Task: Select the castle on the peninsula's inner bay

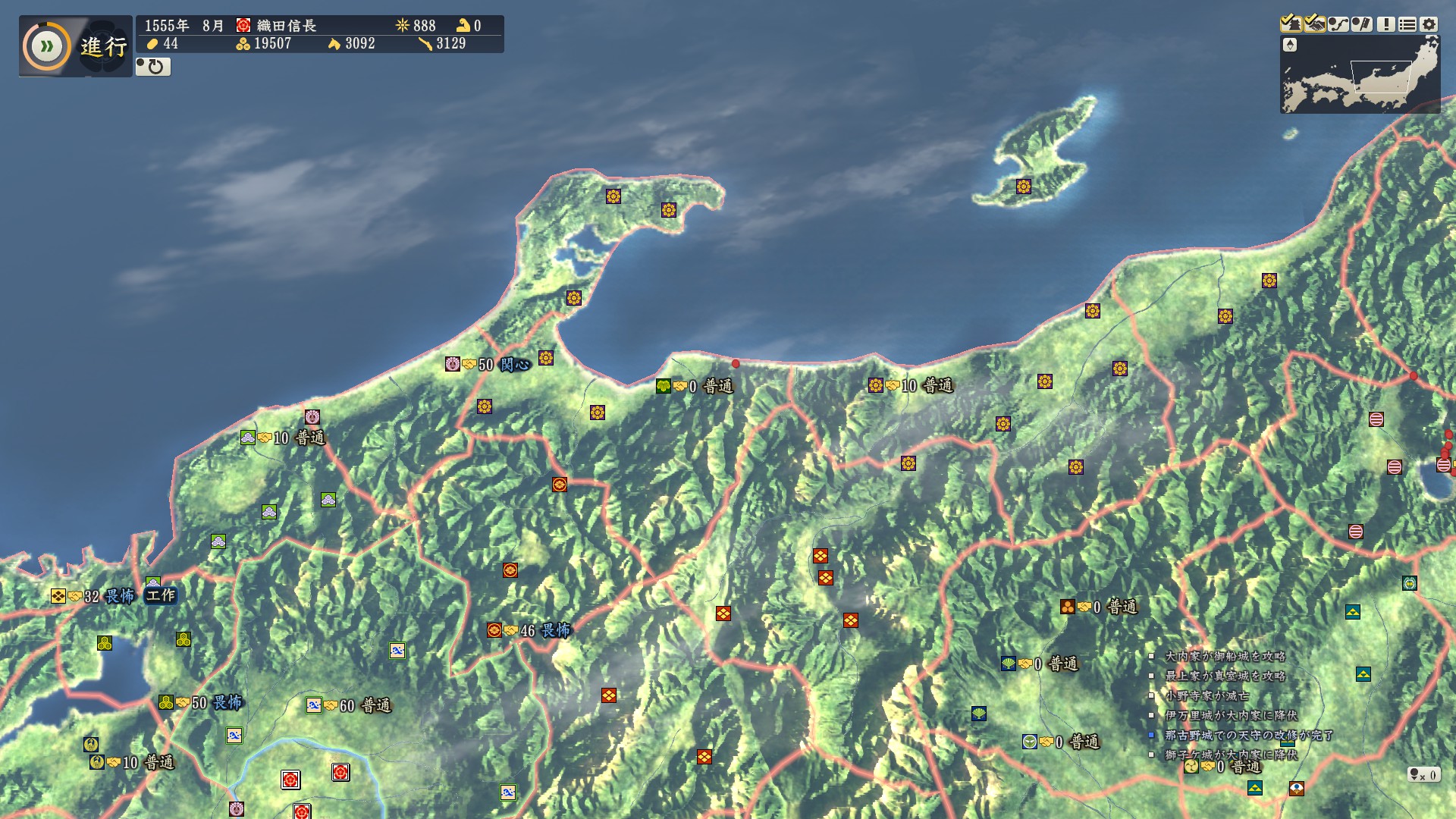Action: tap(574, 298)
